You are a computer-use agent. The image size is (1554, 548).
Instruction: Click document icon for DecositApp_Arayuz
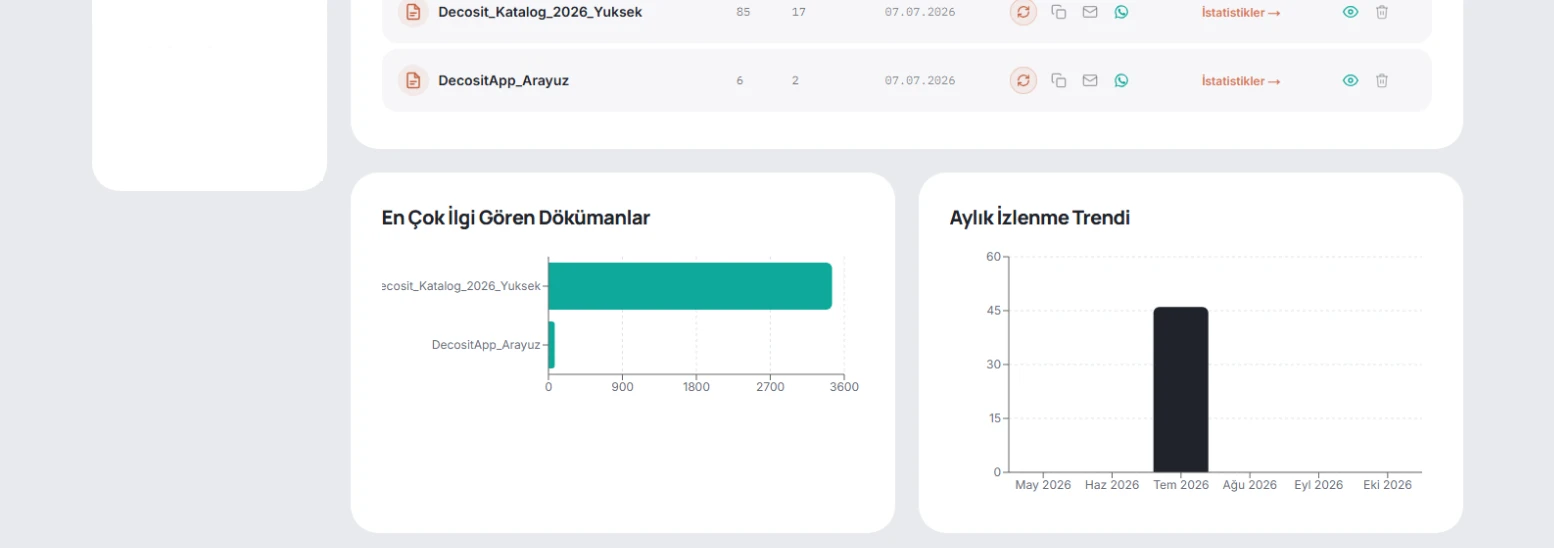413,80
